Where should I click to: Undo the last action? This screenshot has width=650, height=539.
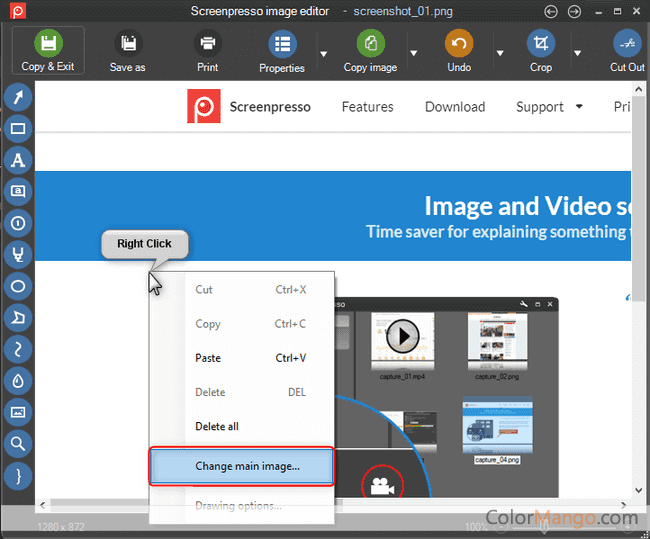(x=459, y=51)
